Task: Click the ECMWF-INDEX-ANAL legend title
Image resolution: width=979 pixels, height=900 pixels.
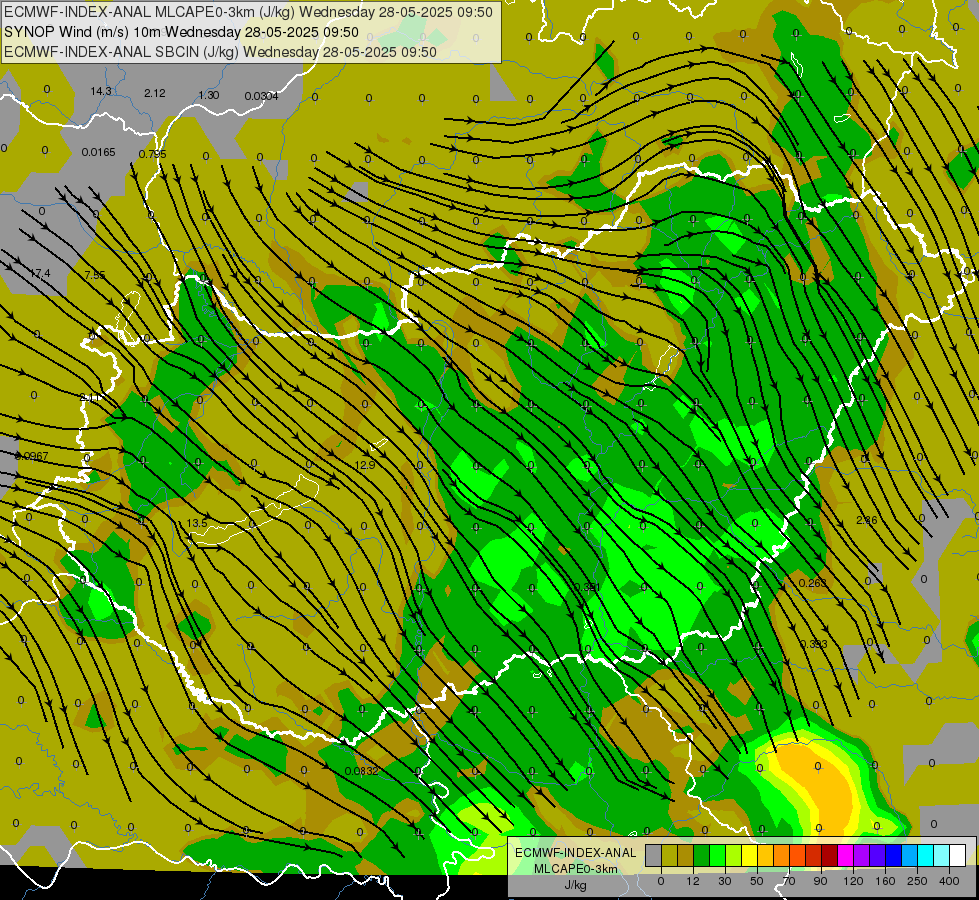Action: (575, 853)
